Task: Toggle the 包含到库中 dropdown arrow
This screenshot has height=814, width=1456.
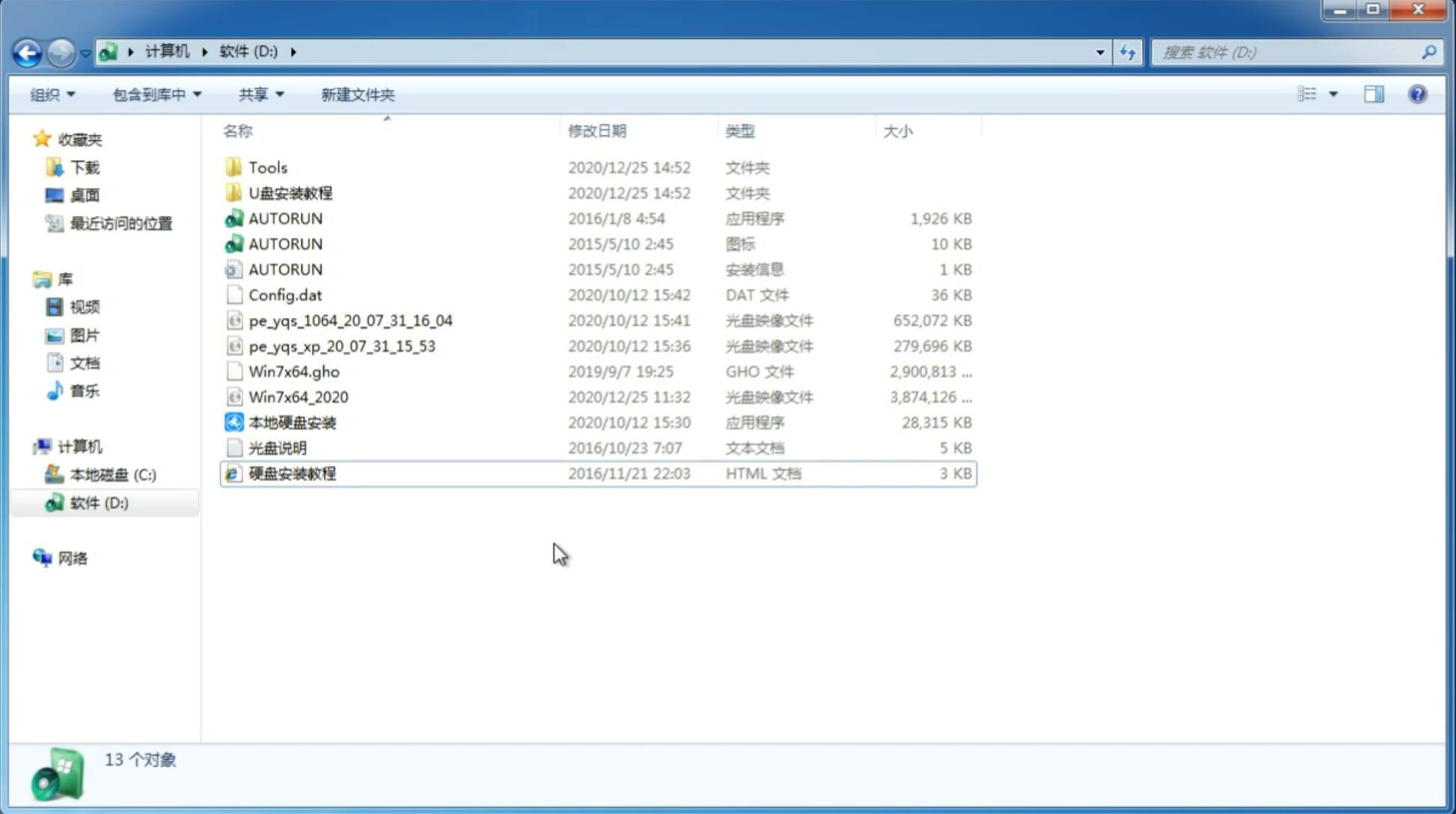Action: (197, 94)
